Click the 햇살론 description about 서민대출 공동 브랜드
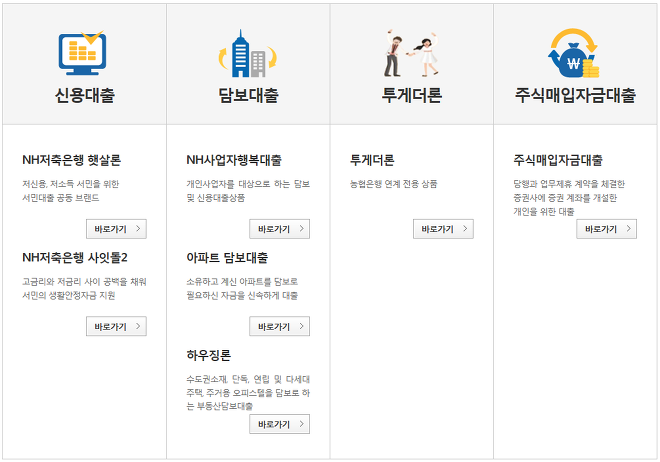The width and height of the screenshot is (660, 462). (x=71, y=191)
